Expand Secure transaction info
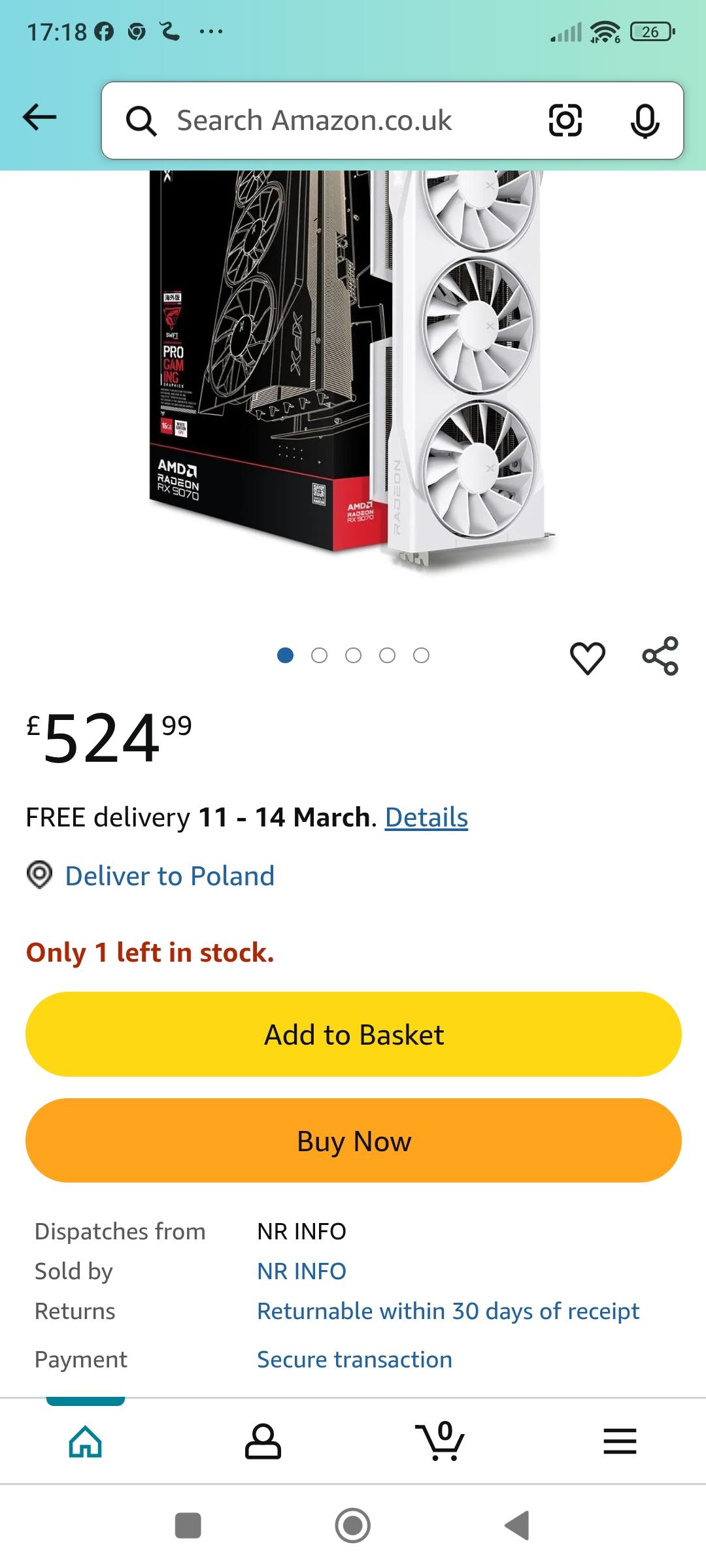Viewport: 706px width, 1568px height. point(354,1360)
